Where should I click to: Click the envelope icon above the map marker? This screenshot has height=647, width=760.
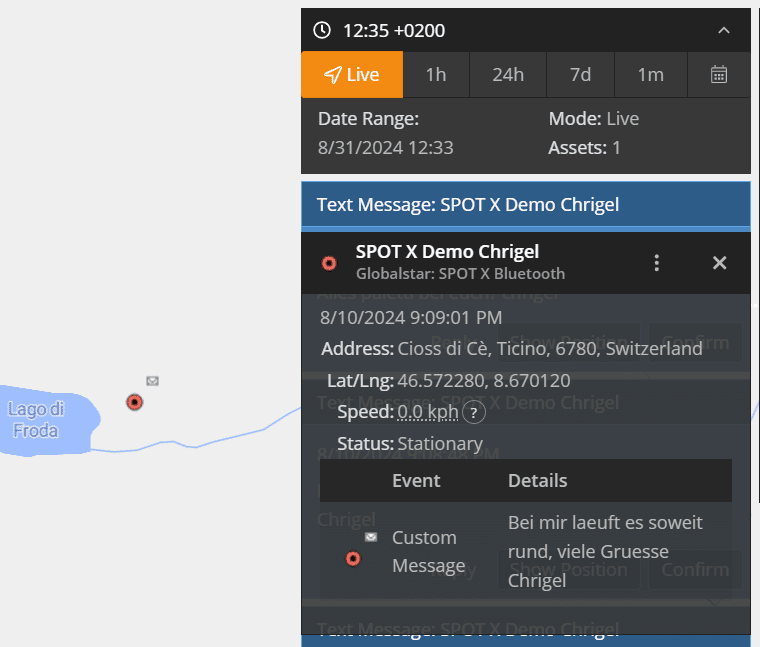point(152,381)
